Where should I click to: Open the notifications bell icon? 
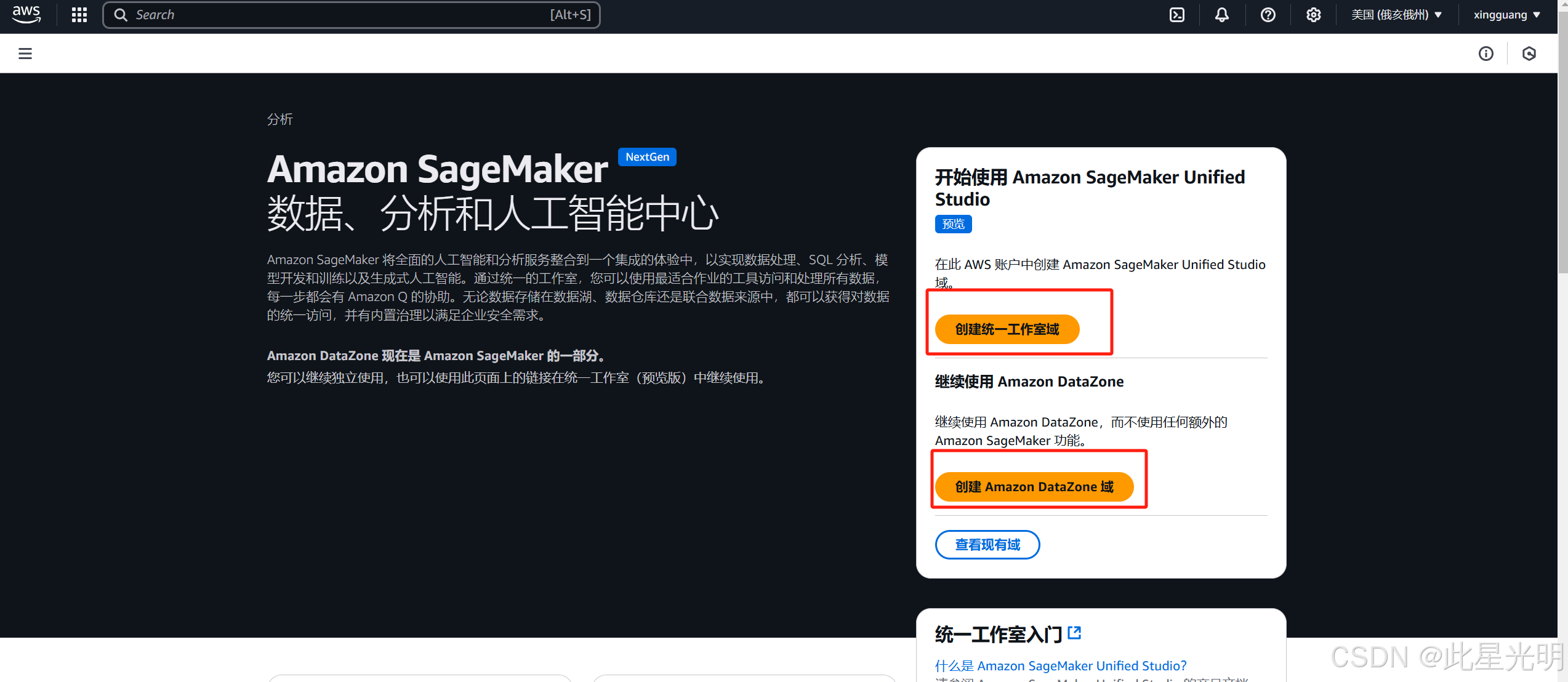click(x=1221, y=15)
